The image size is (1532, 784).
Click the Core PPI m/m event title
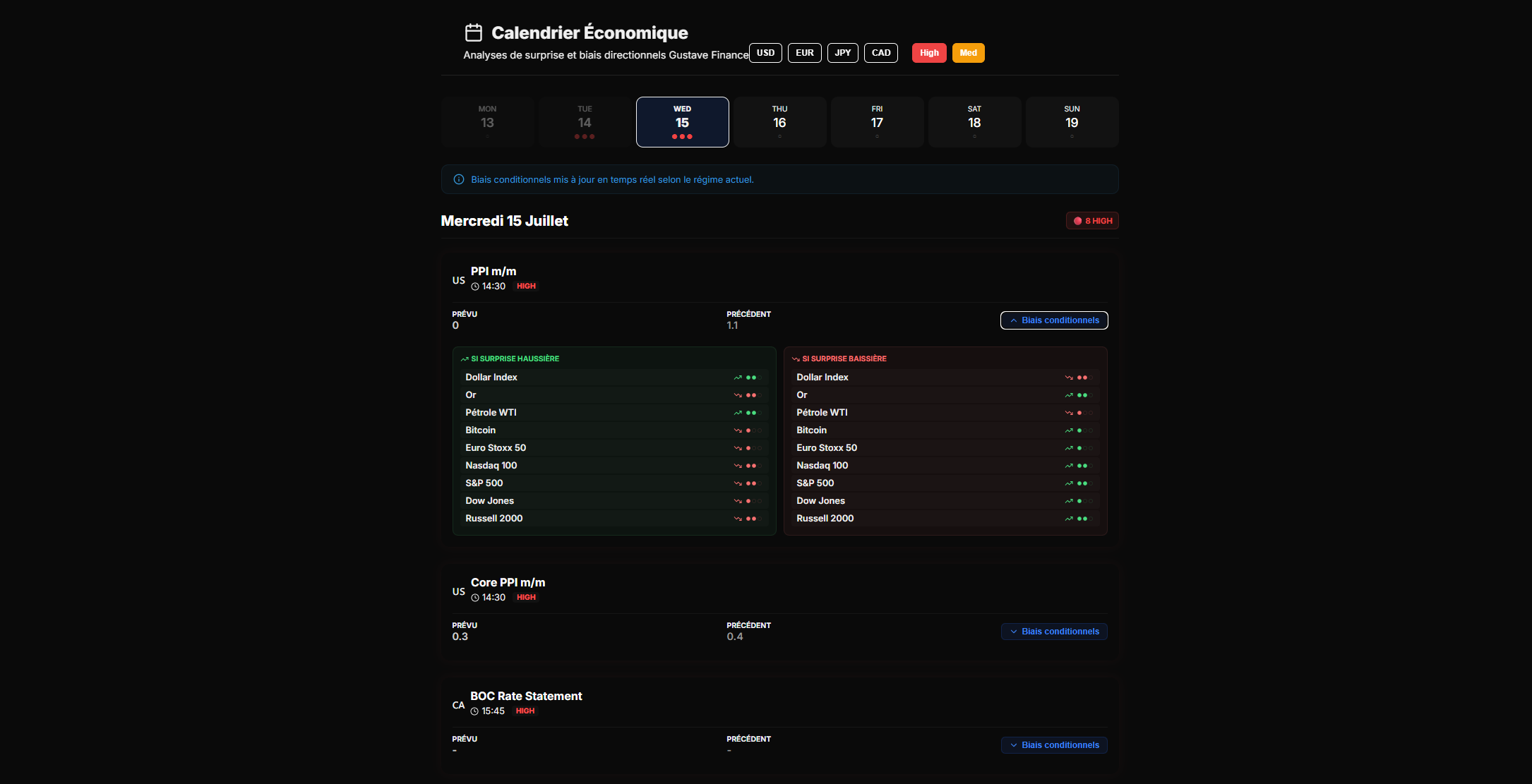tap(508, 582)
